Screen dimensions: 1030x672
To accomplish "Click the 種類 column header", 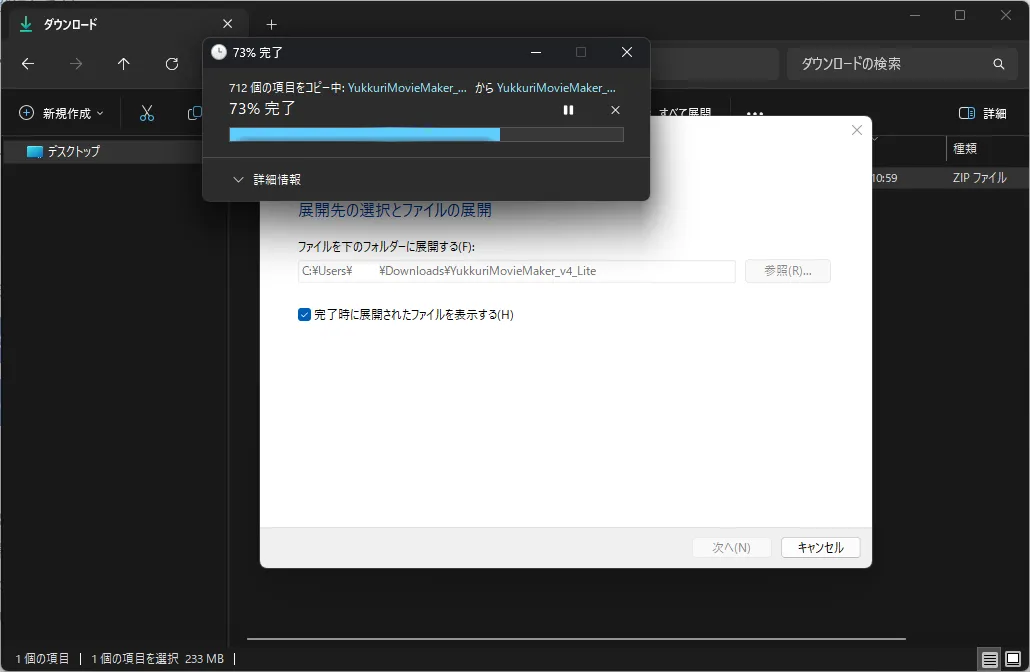I will pos(964,148).
